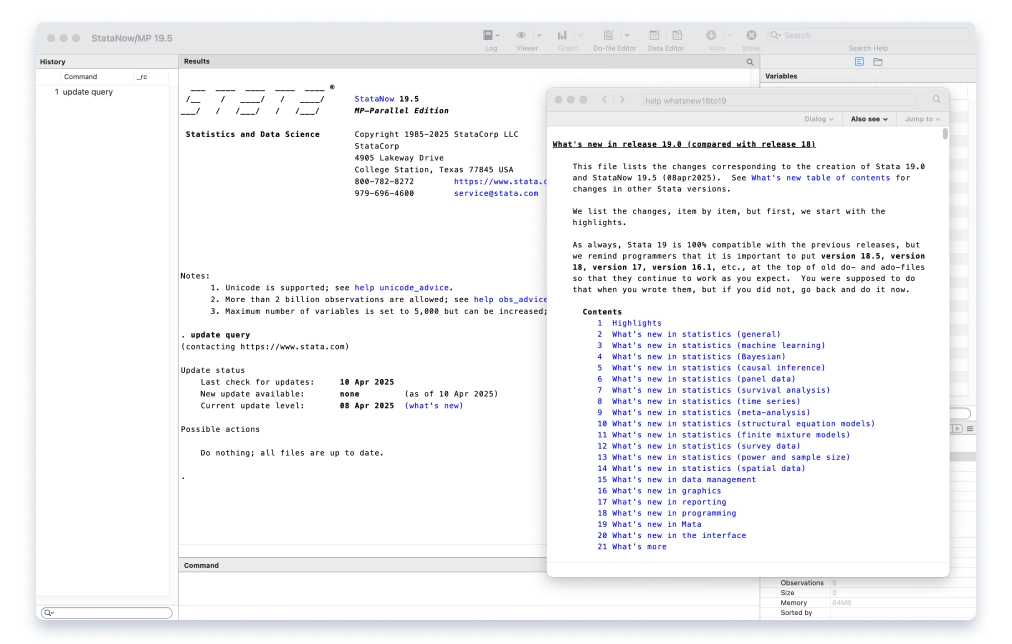Open the Highlights contents link
This screenshot has width=1012, height=644.
[636, 323]
